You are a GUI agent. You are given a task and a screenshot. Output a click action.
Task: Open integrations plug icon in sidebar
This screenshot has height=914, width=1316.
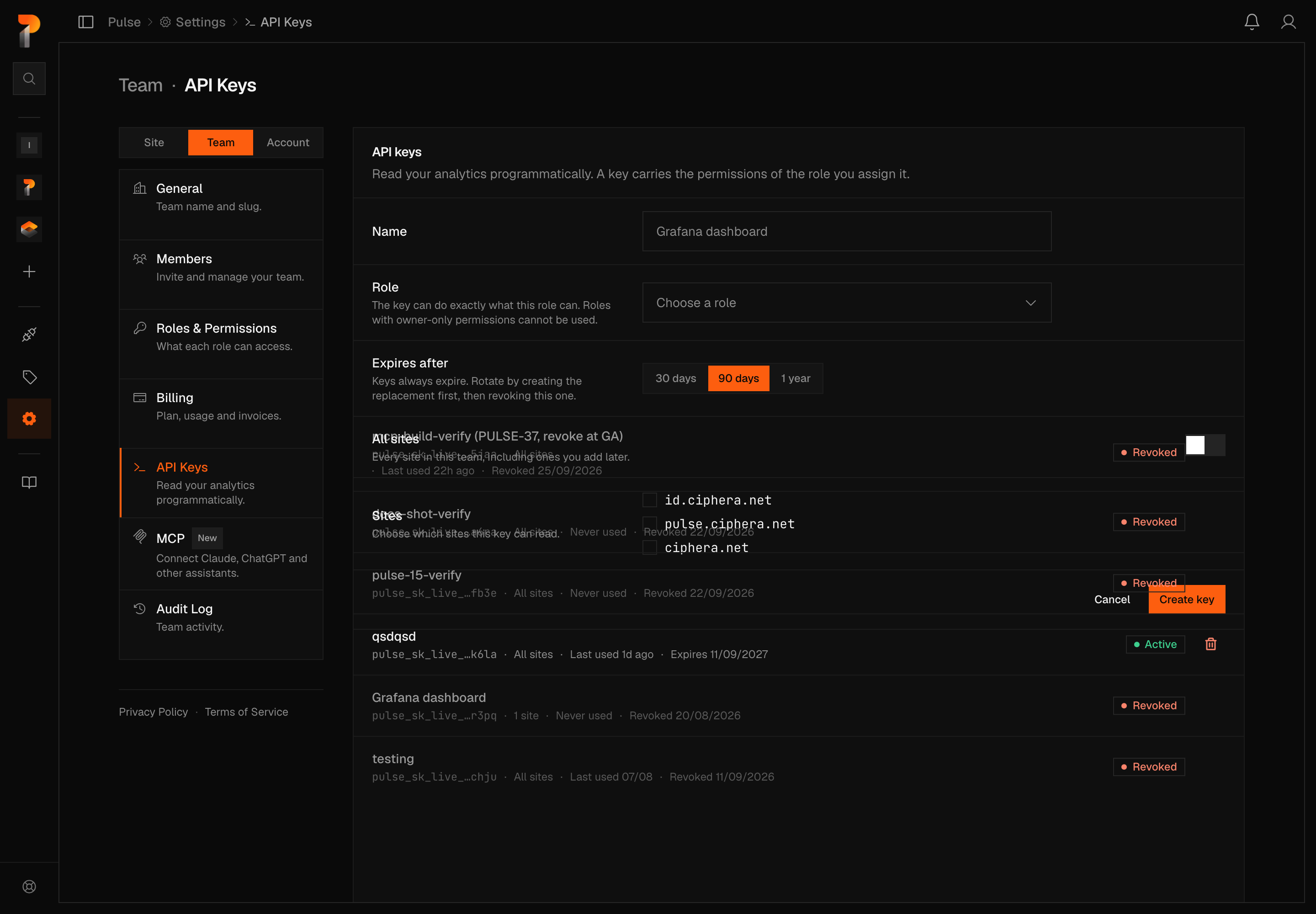click(x=29, y=335)
